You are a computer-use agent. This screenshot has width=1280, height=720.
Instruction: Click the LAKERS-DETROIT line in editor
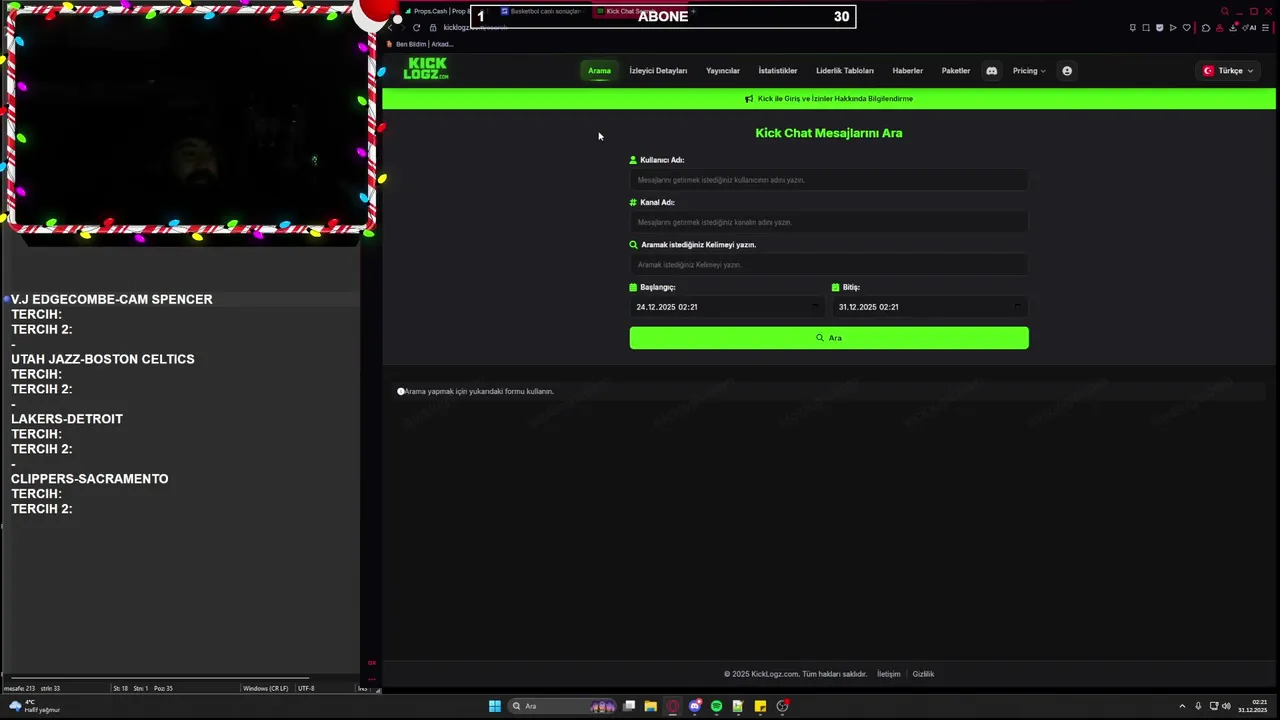pos(67,419)
